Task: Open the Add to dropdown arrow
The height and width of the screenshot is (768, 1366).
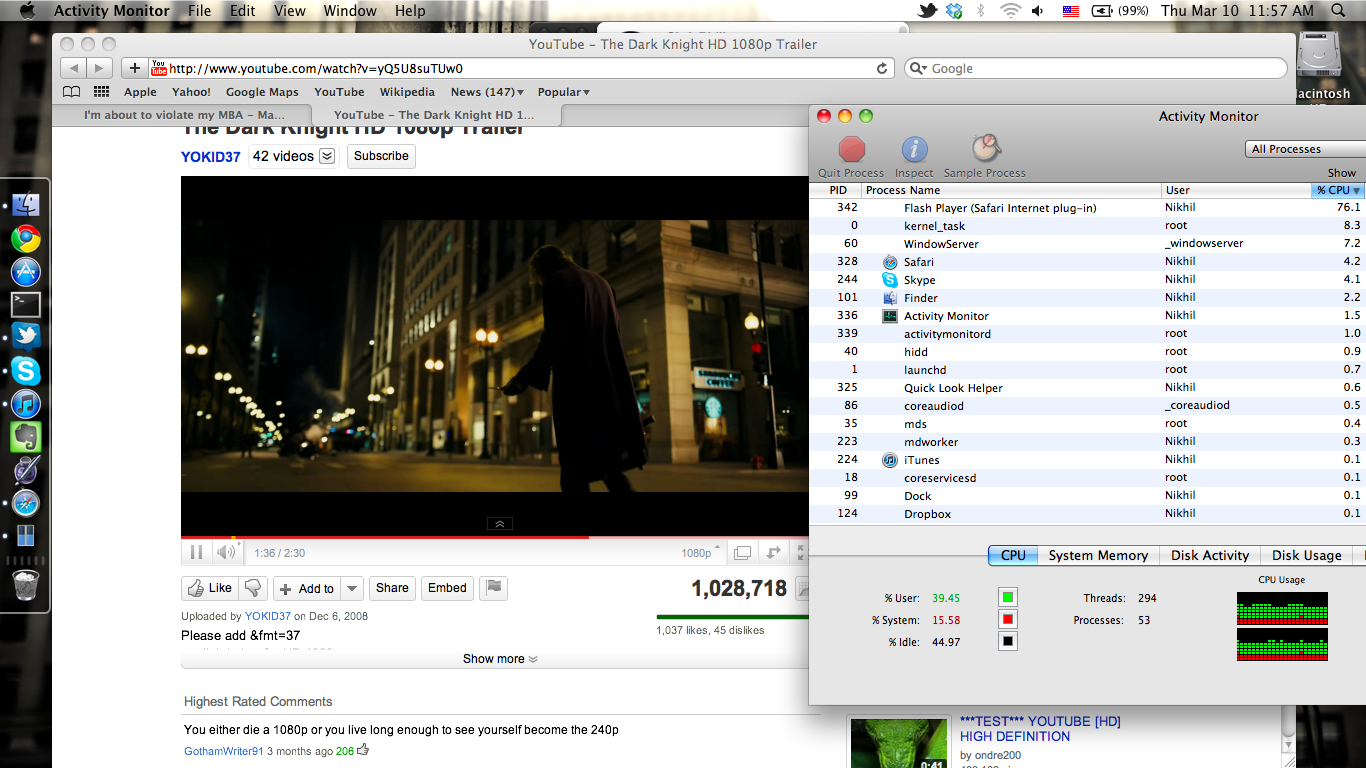Action: (351, 588)
